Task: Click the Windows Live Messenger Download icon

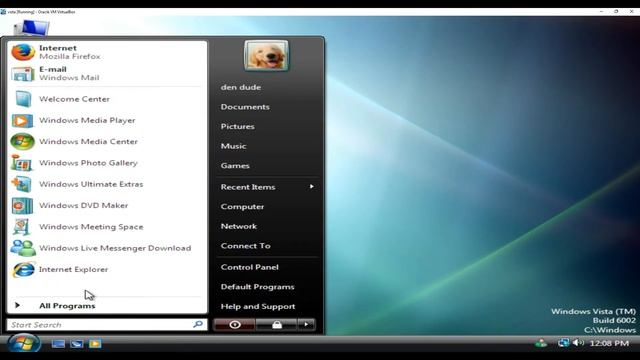Action: [23, 248]
